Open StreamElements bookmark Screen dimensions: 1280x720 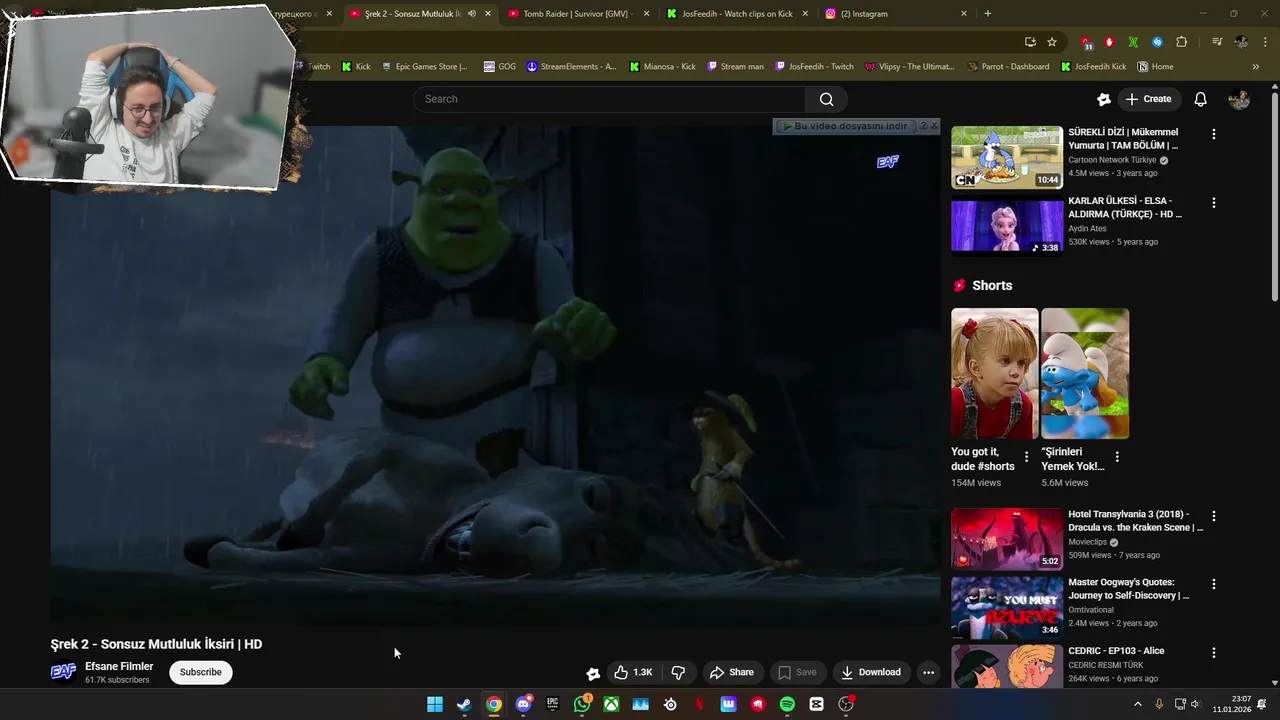click(571, 67)
